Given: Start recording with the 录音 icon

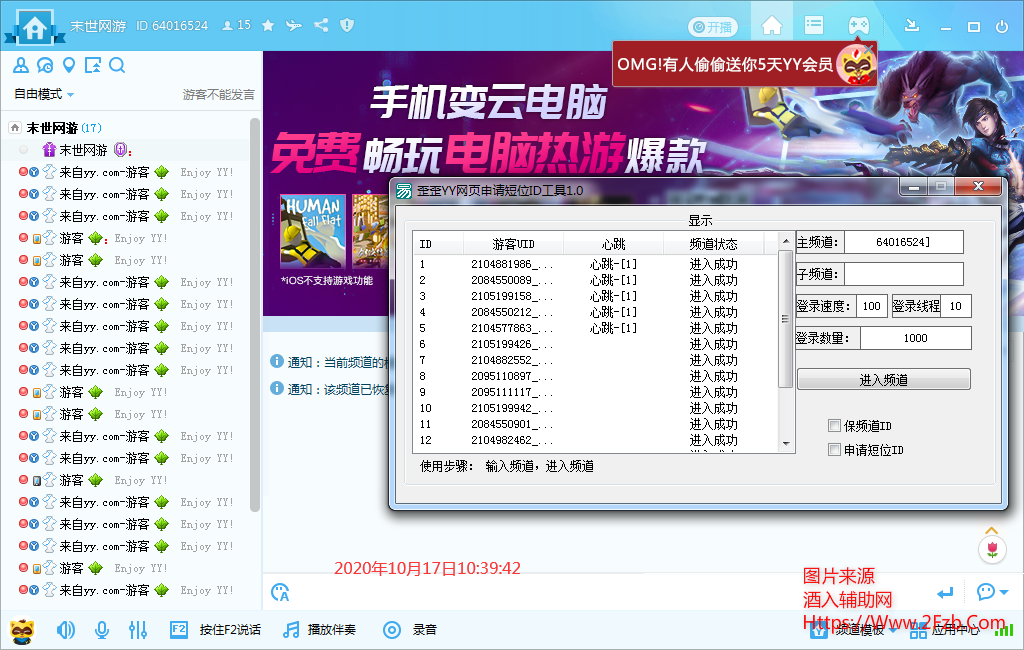Looking at the screenshot, I should pyautogui.click(x=391, y=630).
